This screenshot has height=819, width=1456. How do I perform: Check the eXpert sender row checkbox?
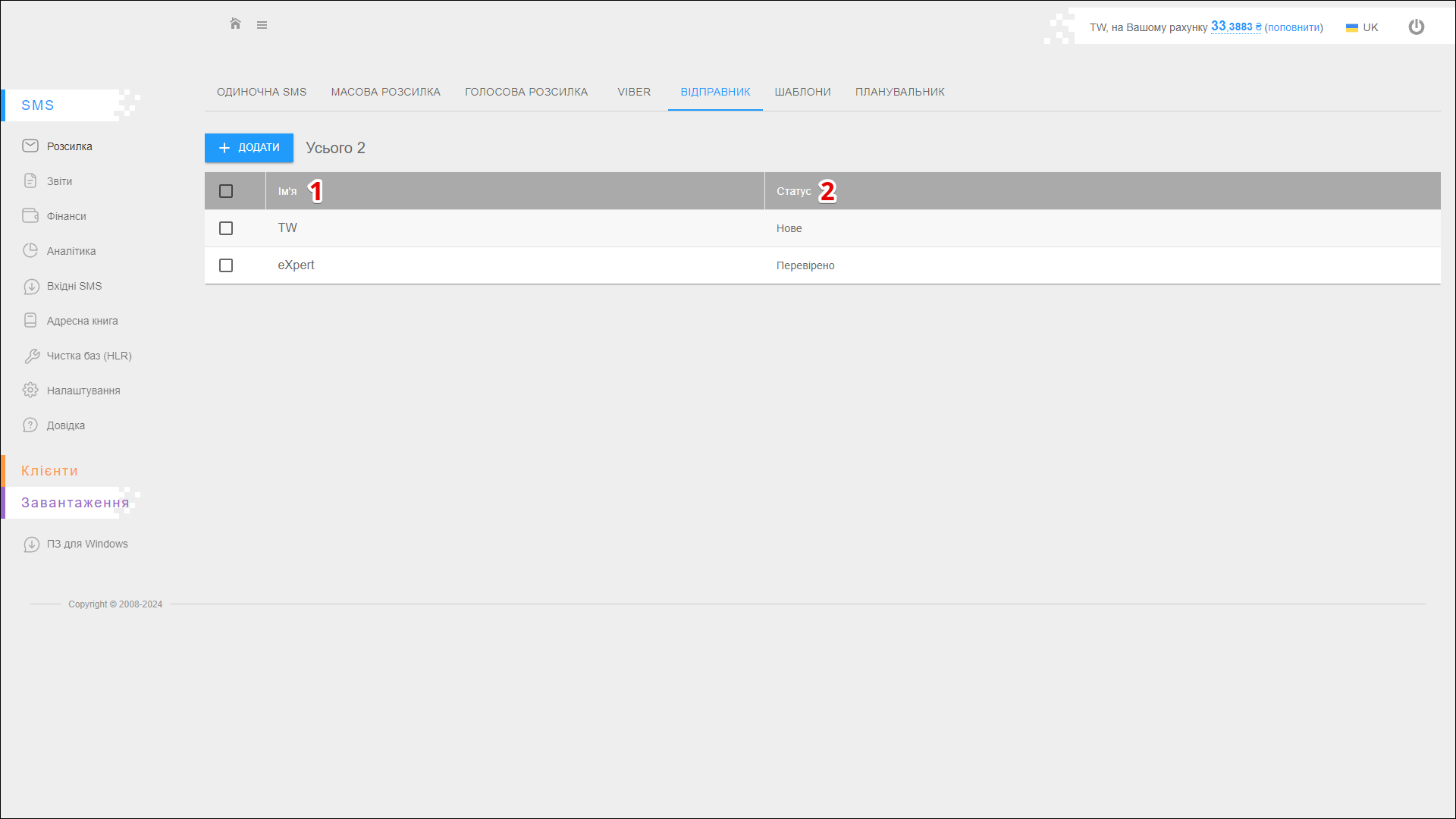pyautogui.click(x=226, y=265)
